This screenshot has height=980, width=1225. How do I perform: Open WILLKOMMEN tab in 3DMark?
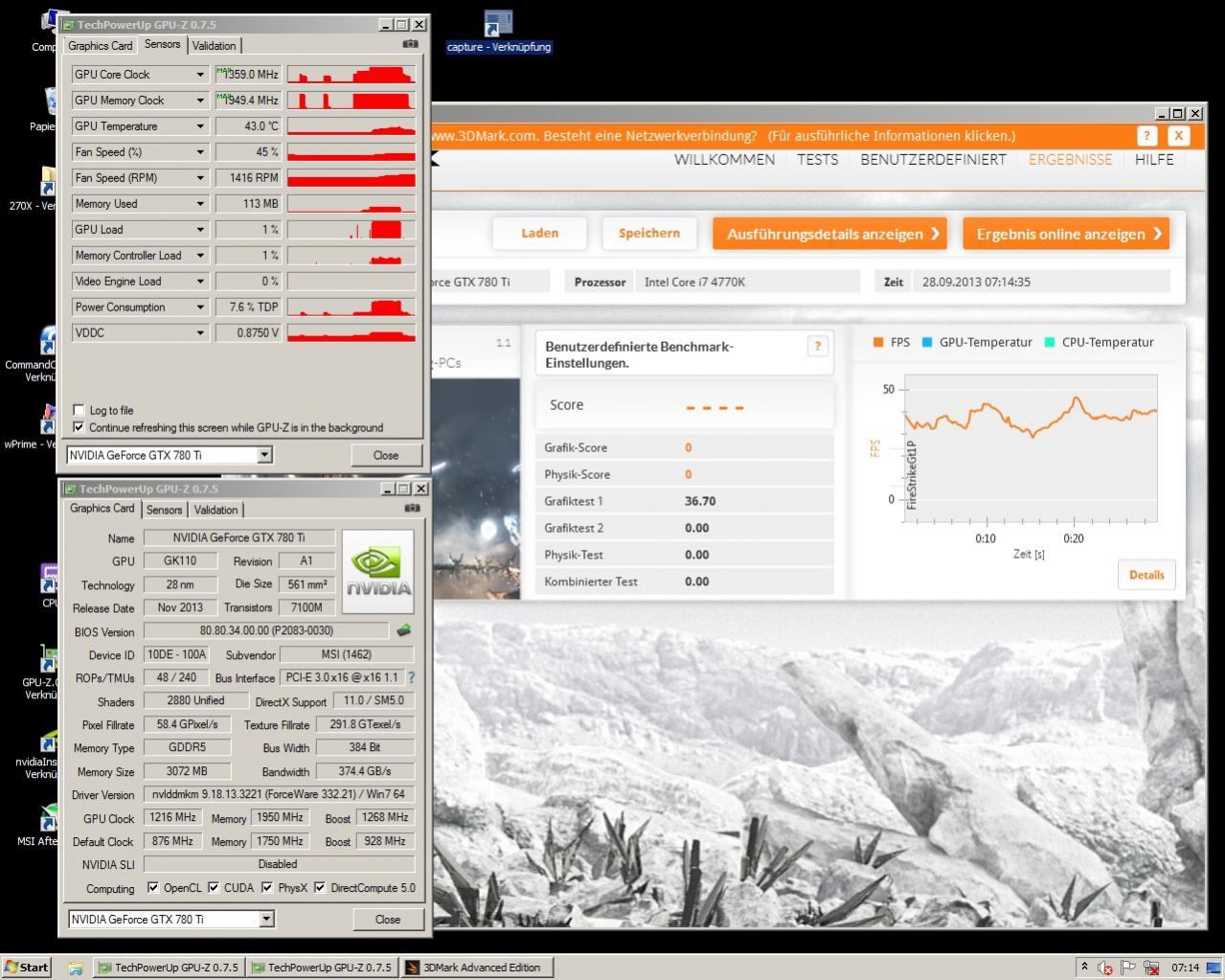pos(724,160)
